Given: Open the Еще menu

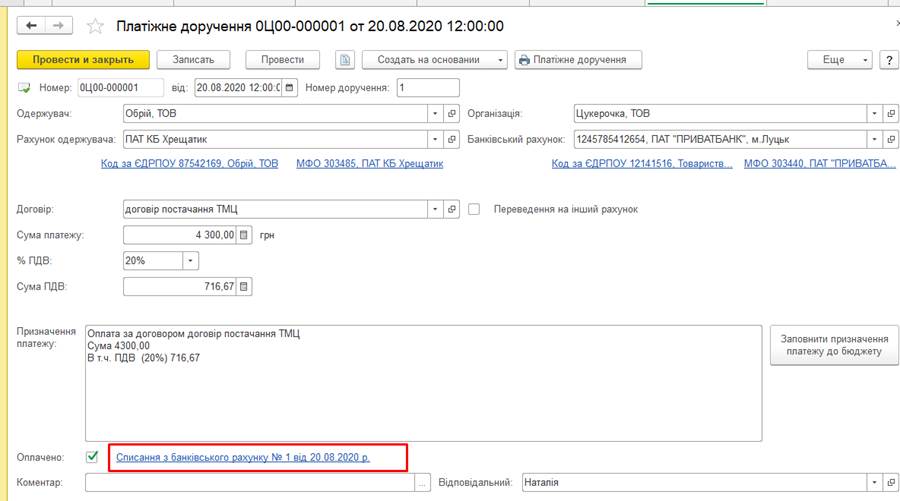Looking at the screenshot, I should pyautogui.click(x=840, y=60).
